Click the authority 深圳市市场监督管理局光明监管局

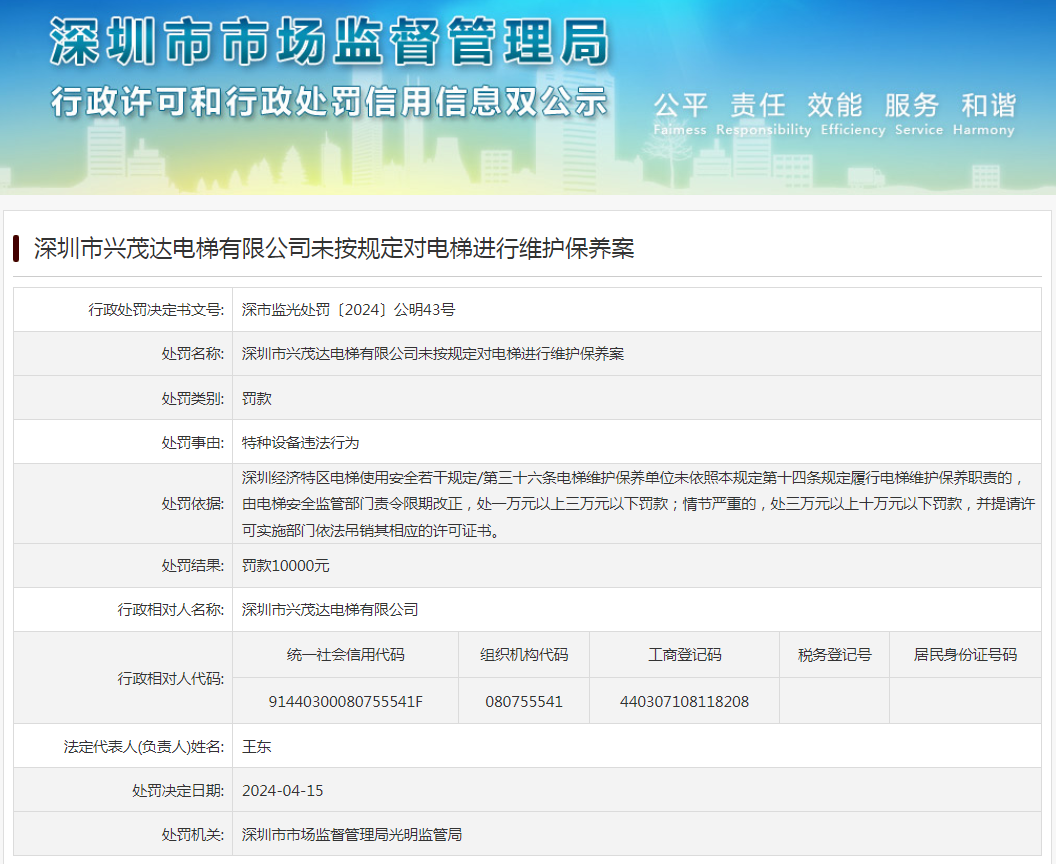click(352, 835)
